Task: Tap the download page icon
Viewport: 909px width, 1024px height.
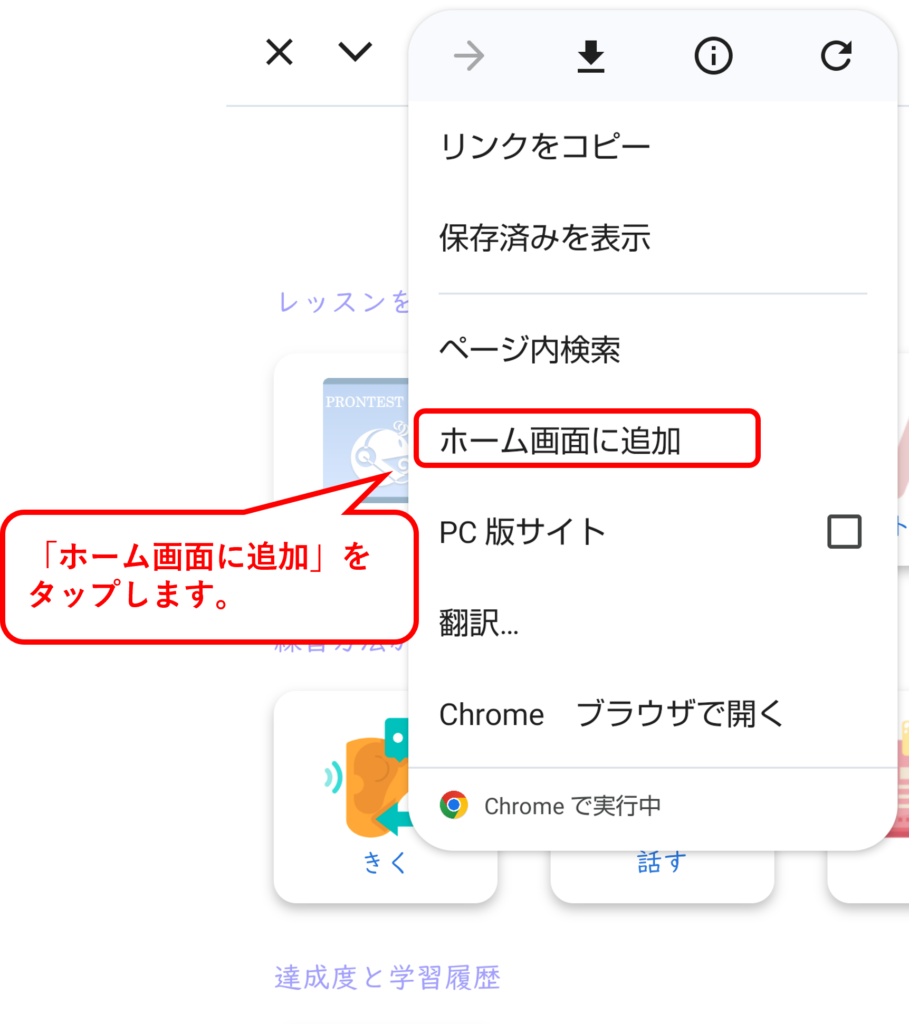Action: click(591, 56)
